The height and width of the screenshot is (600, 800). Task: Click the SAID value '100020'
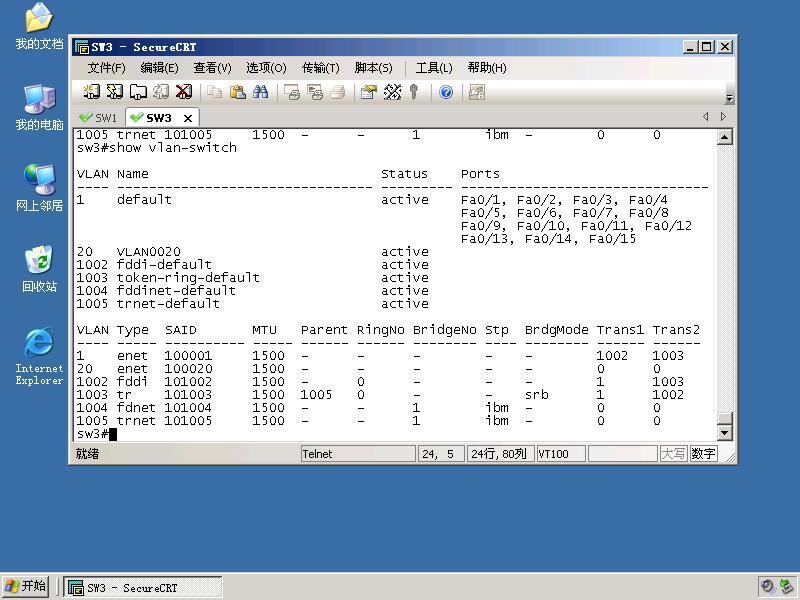(x=188, y=369)
